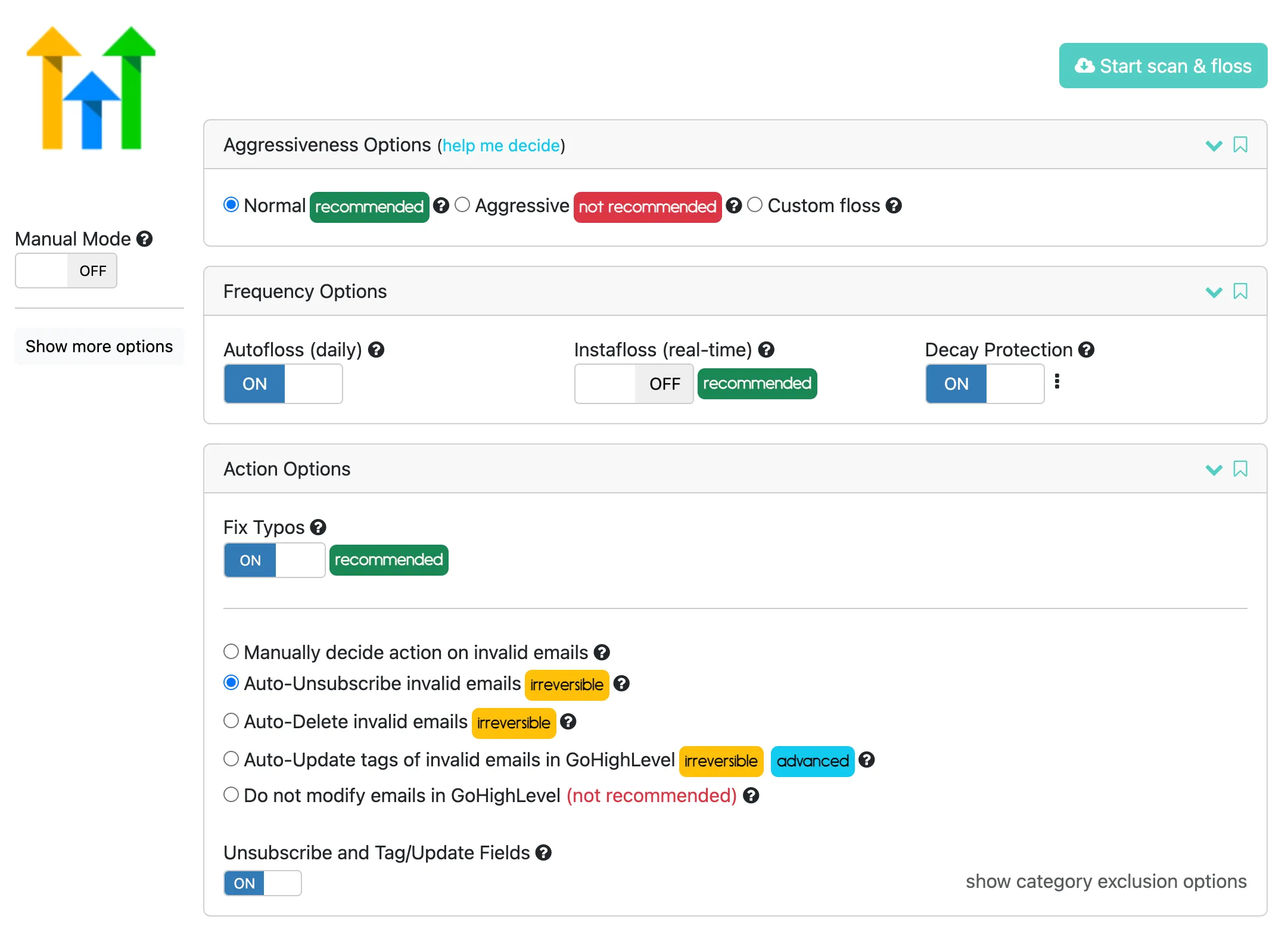Image resolution: width=1288 pixels, height=932 pixels.
Task: Select Auto-Update tags of invalid emails option
Action: pyautogui.click(x=231, y=759)
